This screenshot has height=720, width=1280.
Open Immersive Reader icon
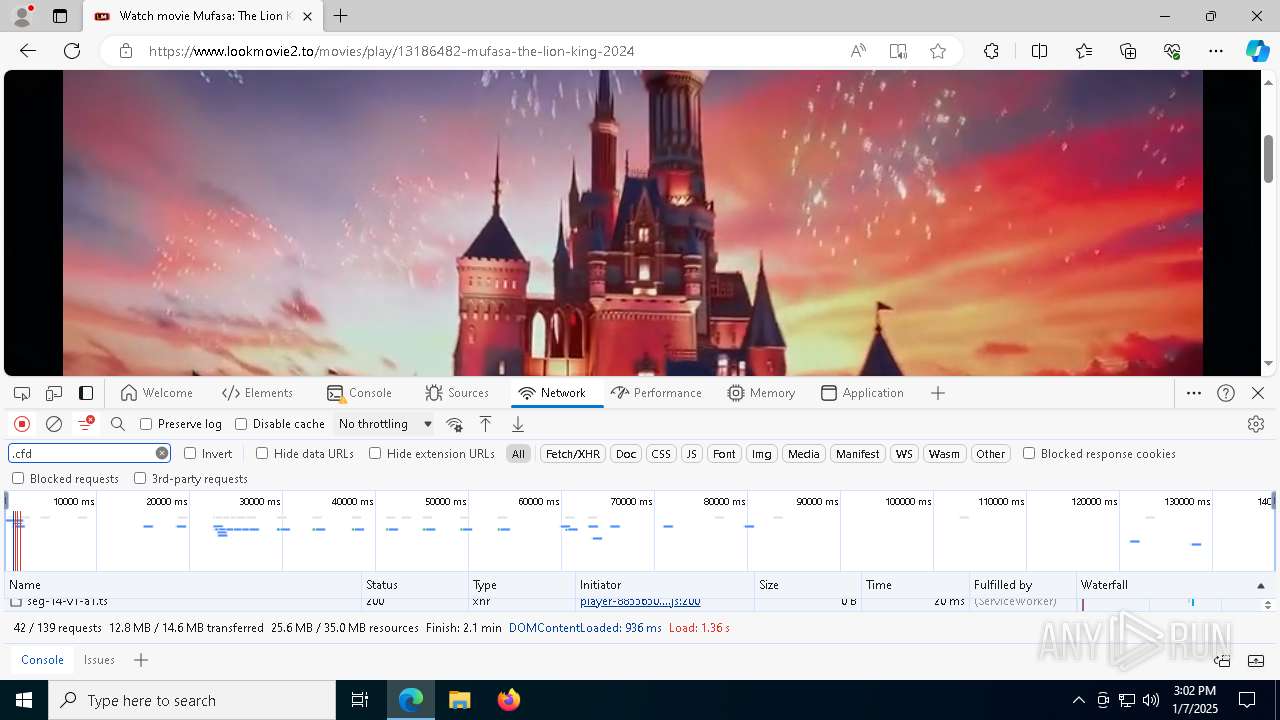898,51
